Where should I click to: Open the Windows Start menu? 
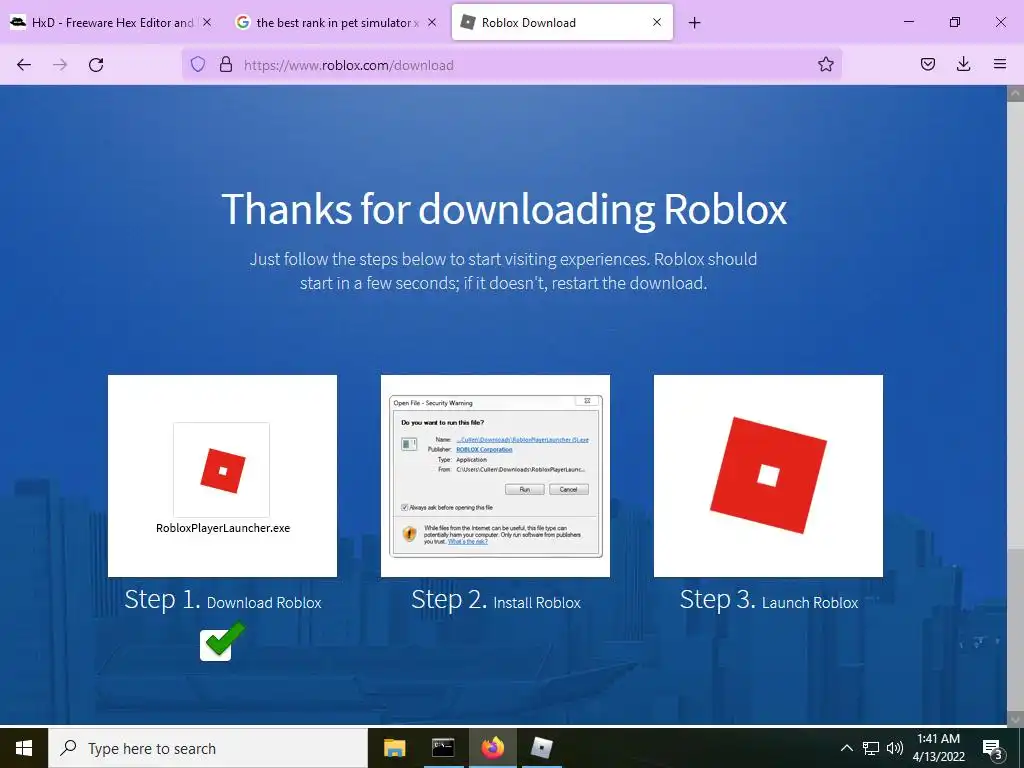point(24,748)
